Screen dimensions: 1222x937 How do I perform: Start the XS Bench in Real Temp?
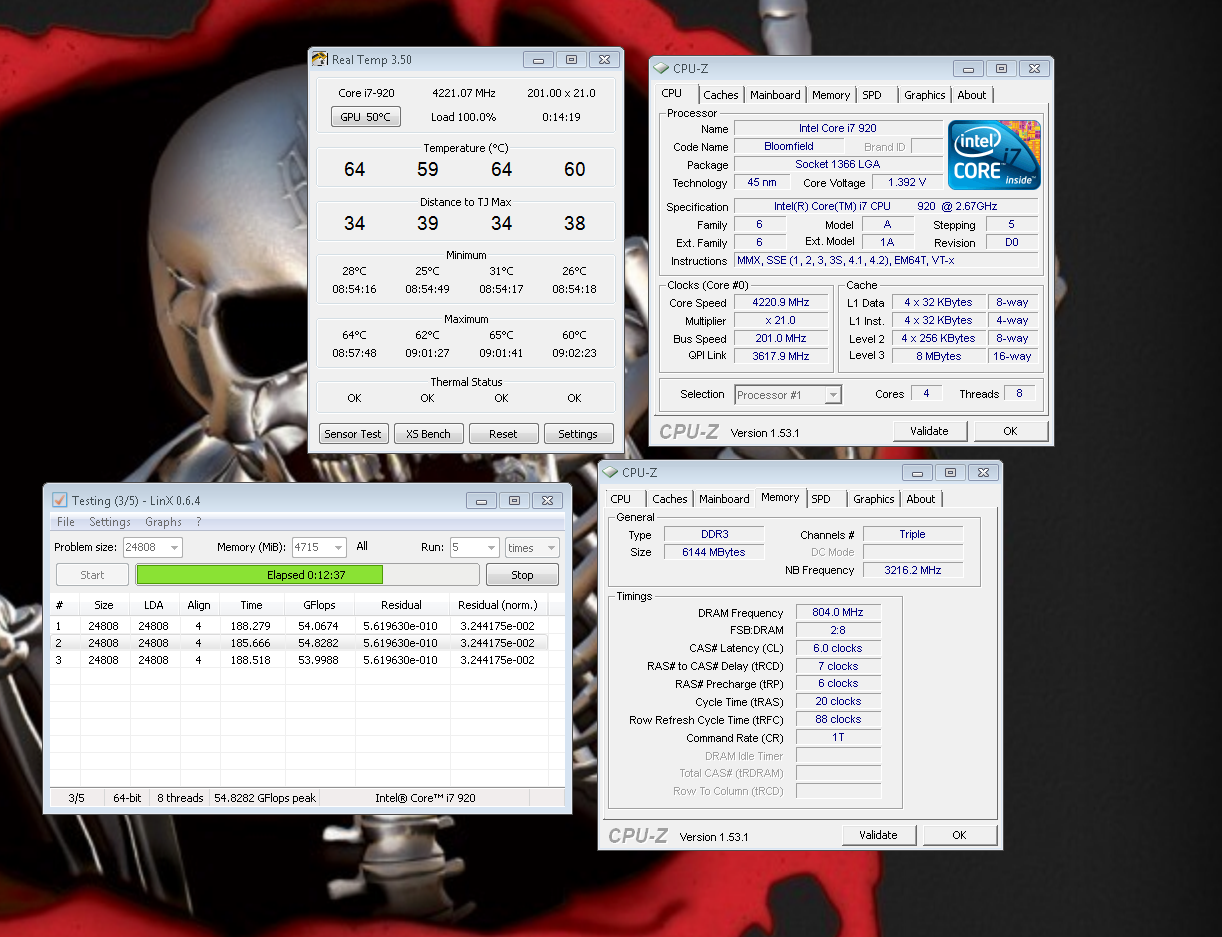428,434
